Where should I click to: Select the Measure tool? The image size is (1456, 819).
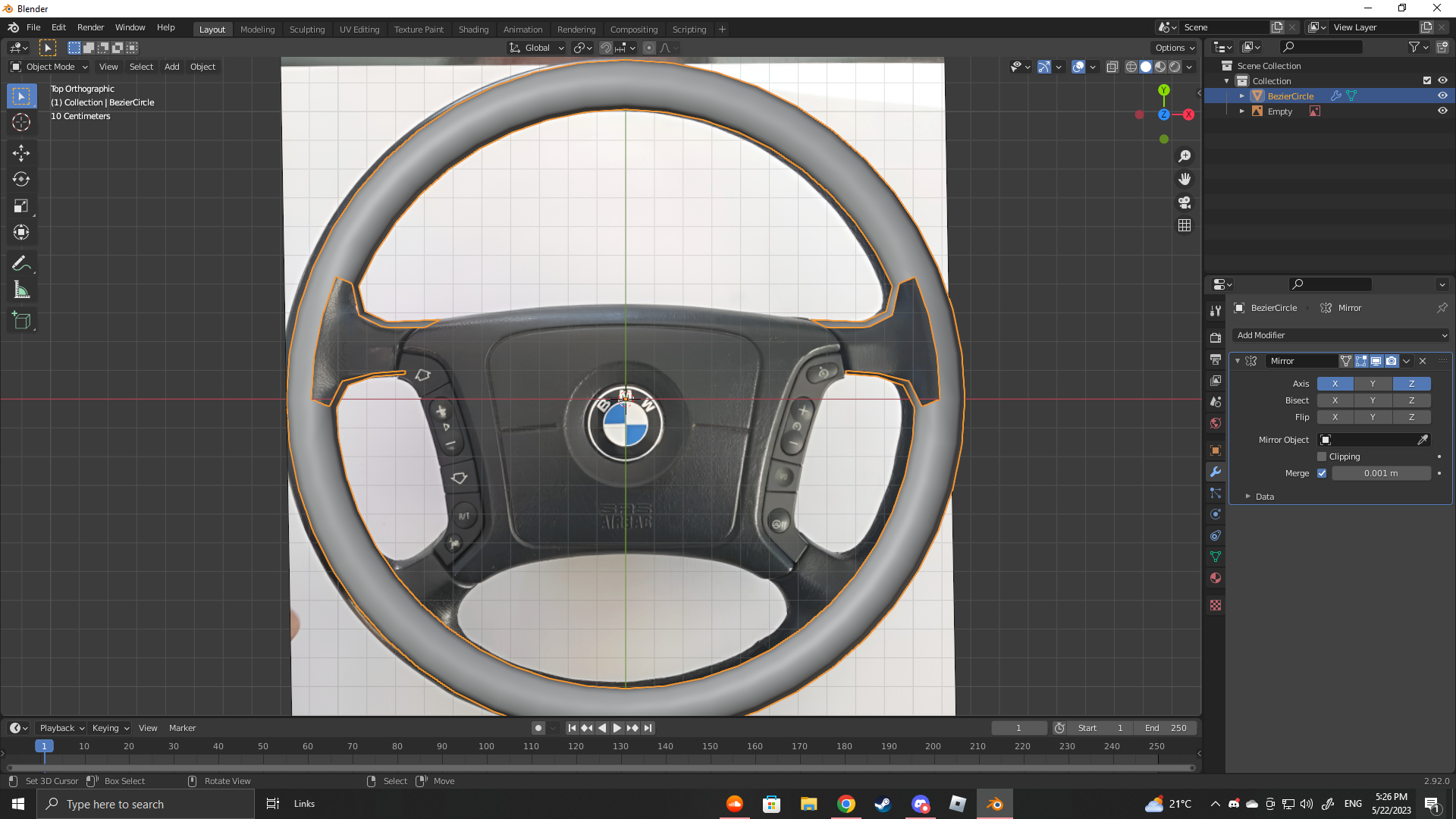[21, 290]
